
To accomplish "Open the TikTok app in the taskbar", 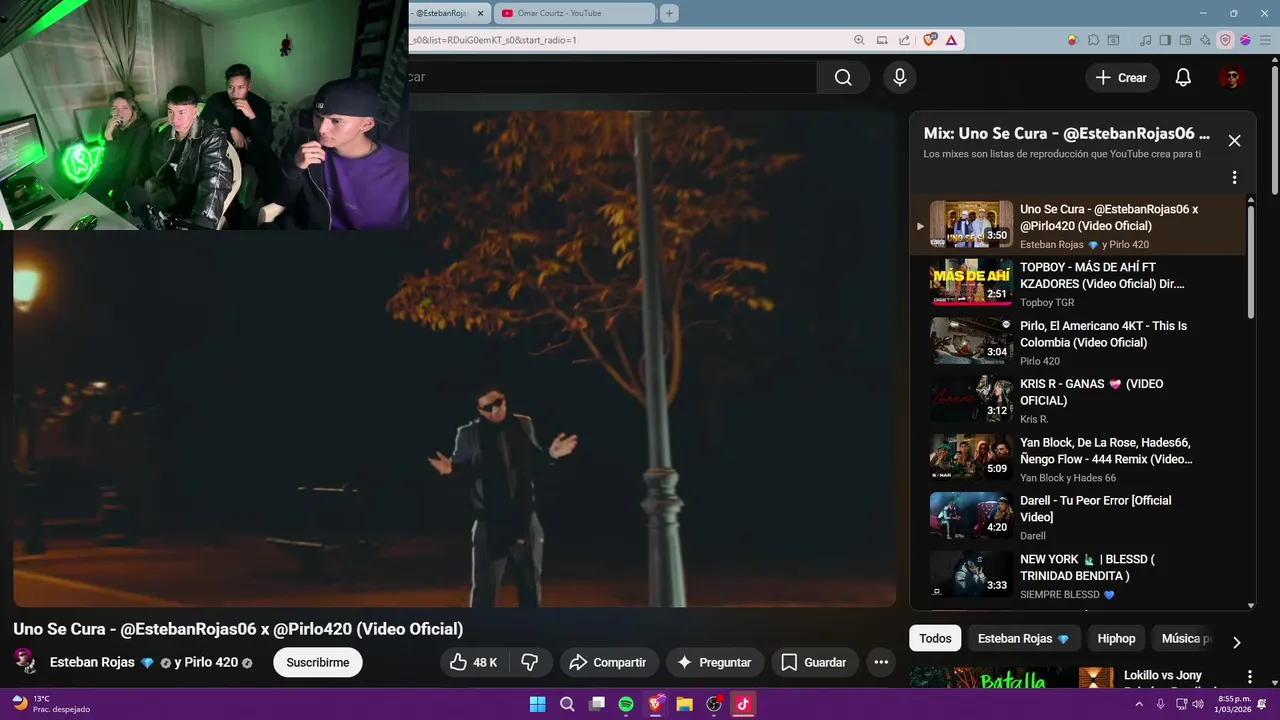I will pos(743,704).
